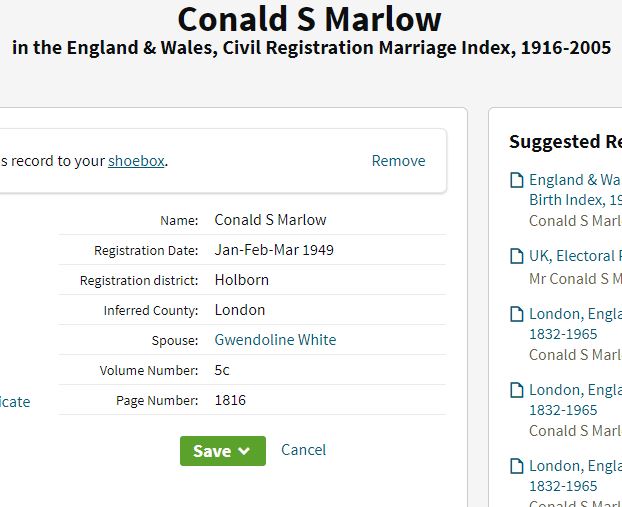Remove the record from shoebox
Viewport: 622px width, 507px height.
tap(398, 161)
